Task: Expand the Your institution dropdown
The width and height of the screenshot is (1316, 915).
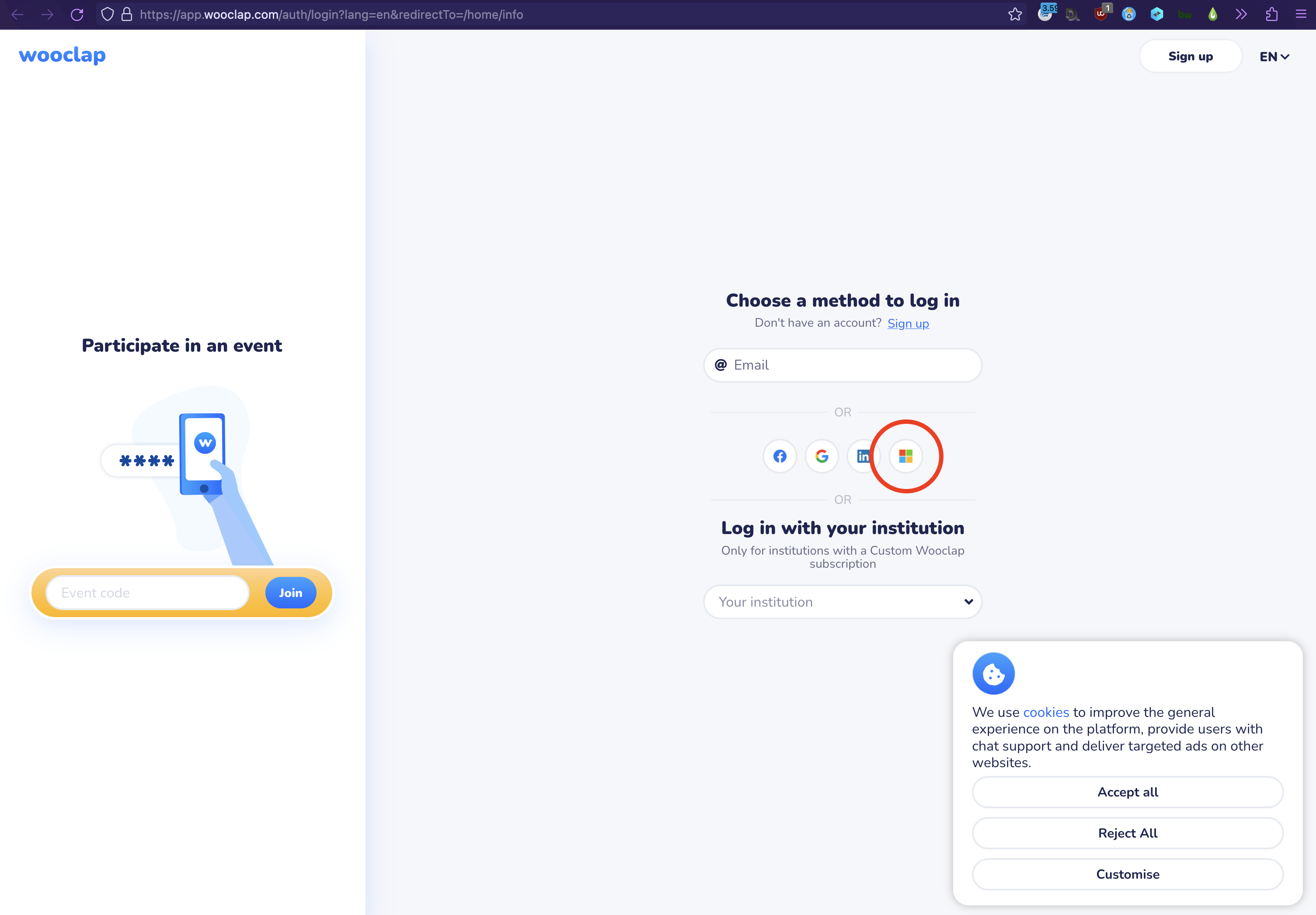Action: pos(842,602)
